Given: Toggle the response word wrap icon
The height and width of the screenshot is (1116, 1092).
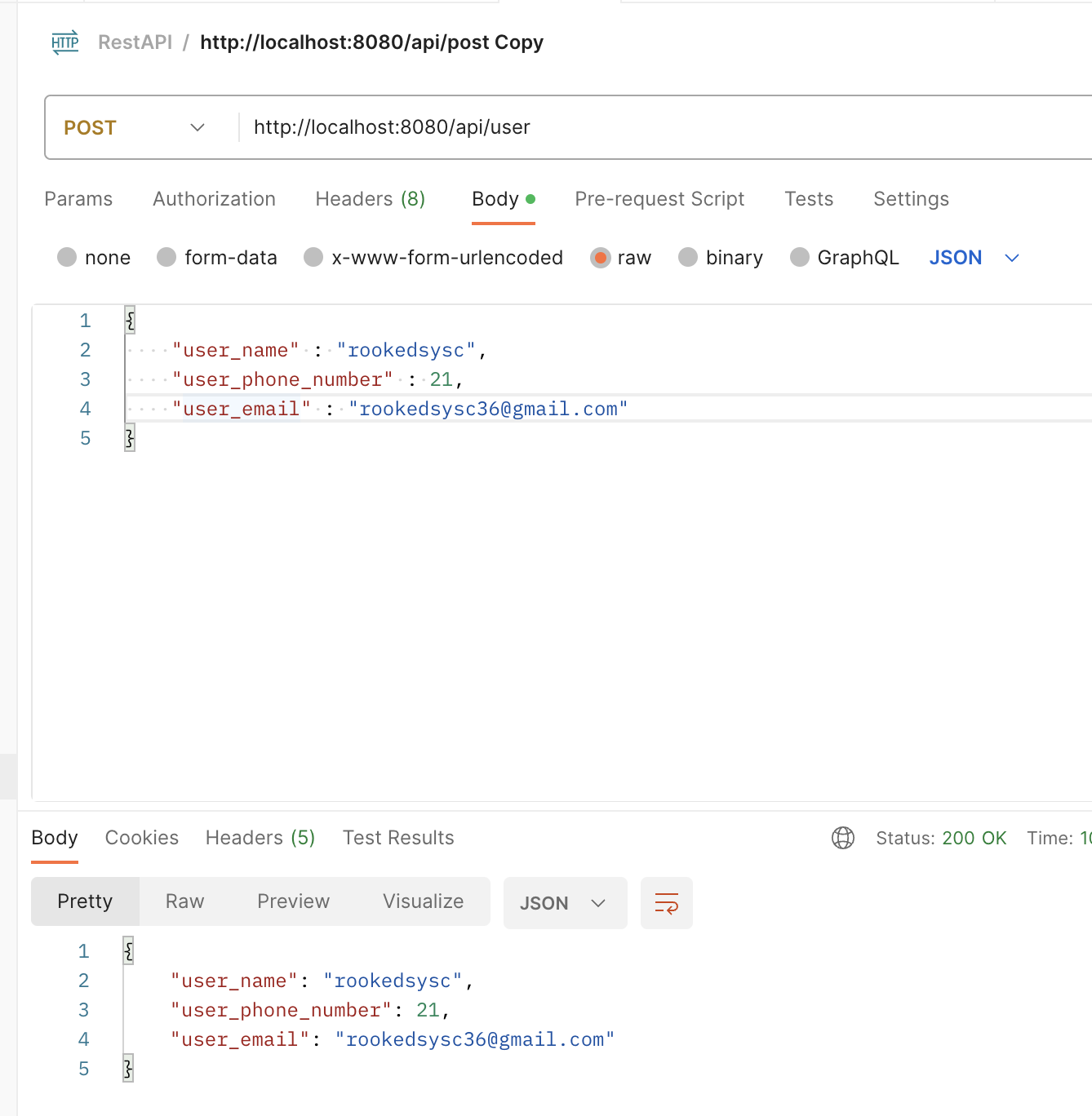Looking at the screenshot, I should [666, 903].
